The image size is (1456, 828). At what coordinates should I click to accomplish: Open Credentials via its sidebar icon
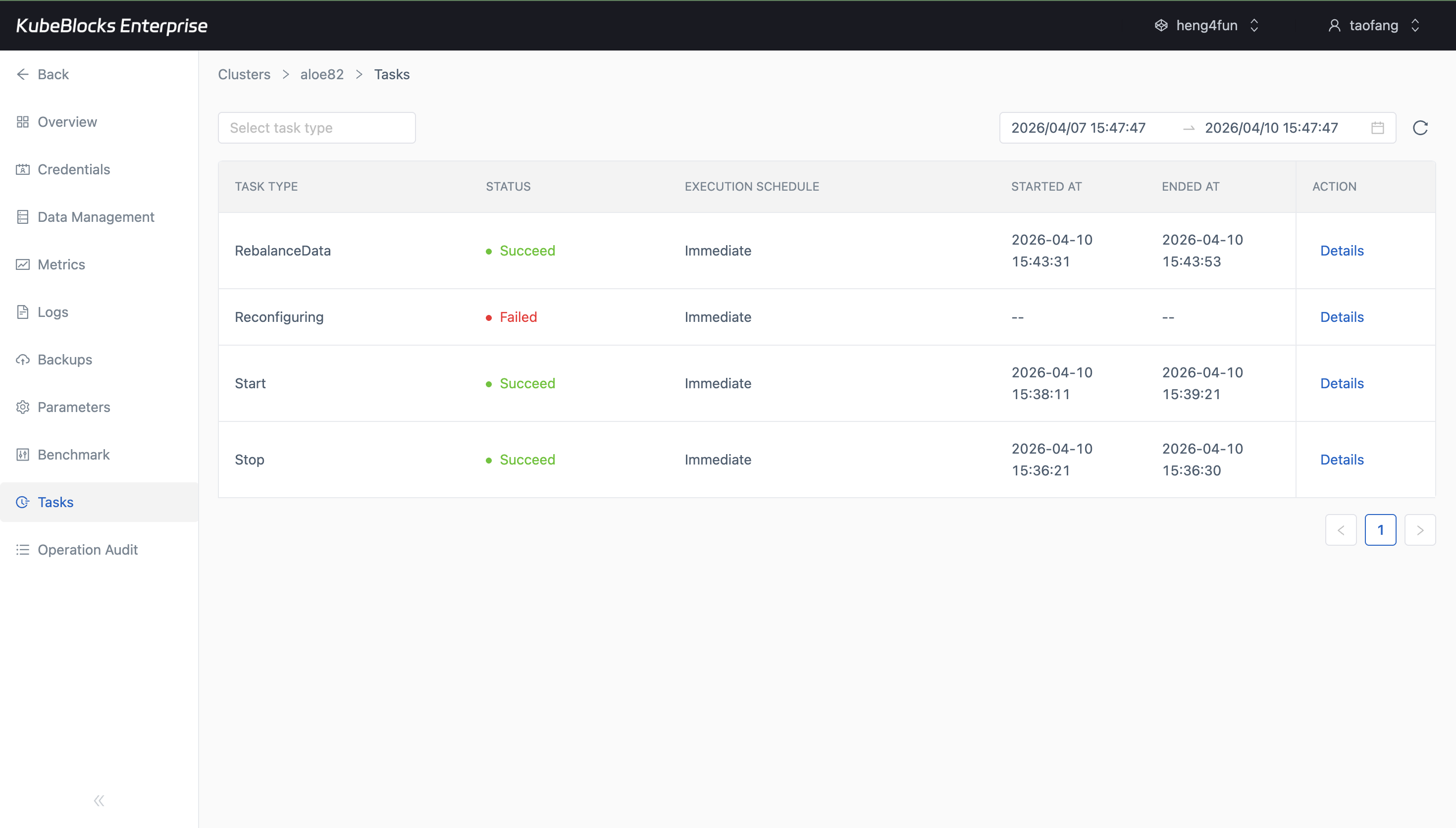click(23, 169)
